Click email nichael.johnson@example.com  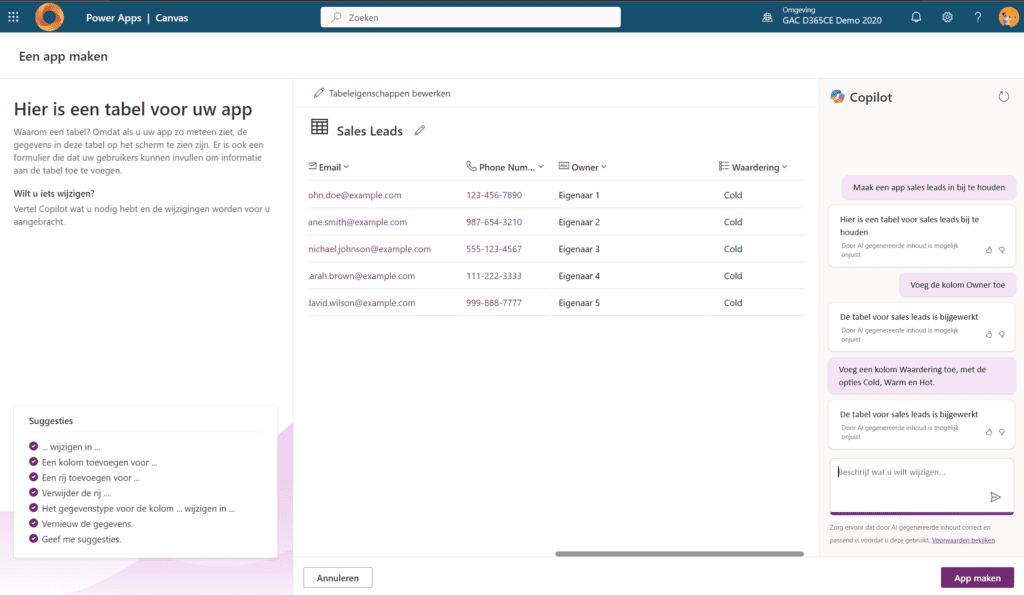coord(370,249)
